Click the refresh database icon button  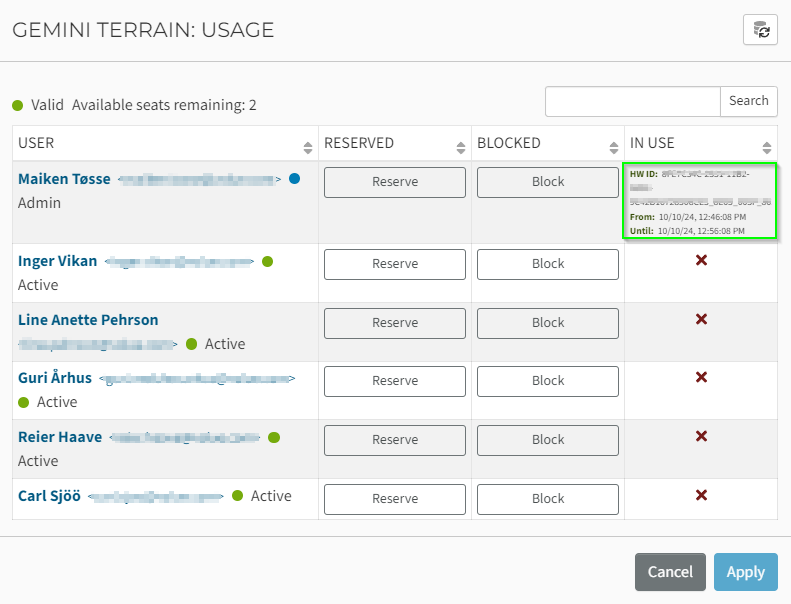pyautogui.click(x=760, y=30)
